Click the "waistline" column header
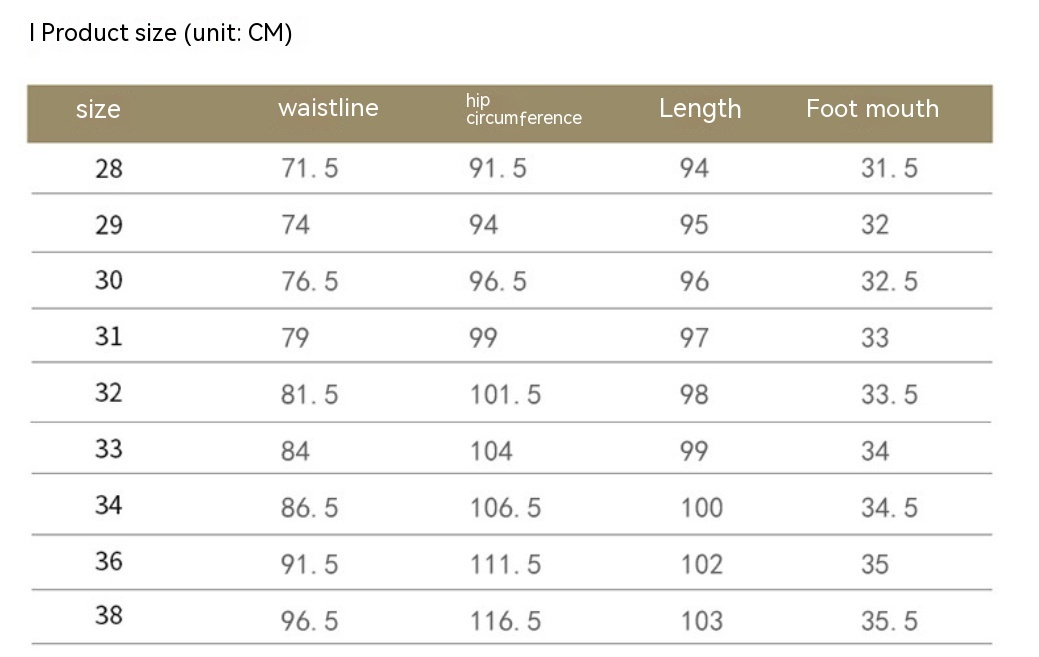Screen dimensions: 1039x657 coord(328,108)
